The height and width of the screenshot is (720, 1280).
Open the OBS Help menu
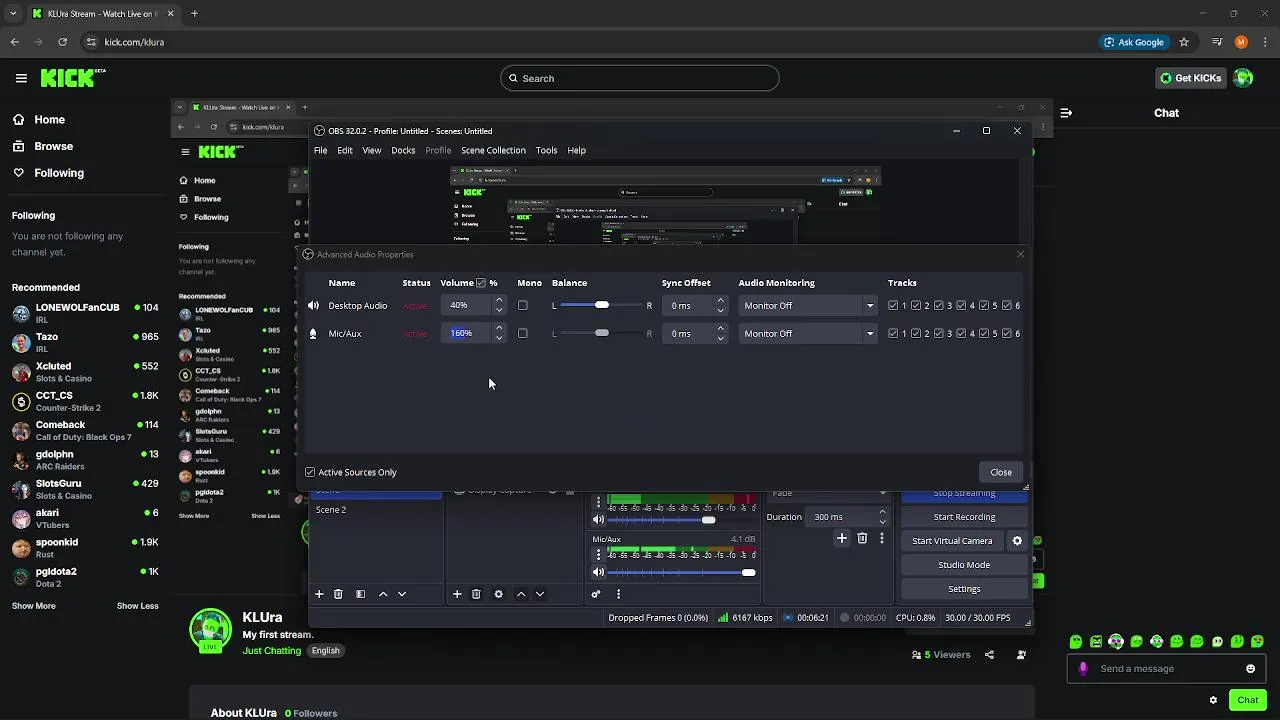577,150
